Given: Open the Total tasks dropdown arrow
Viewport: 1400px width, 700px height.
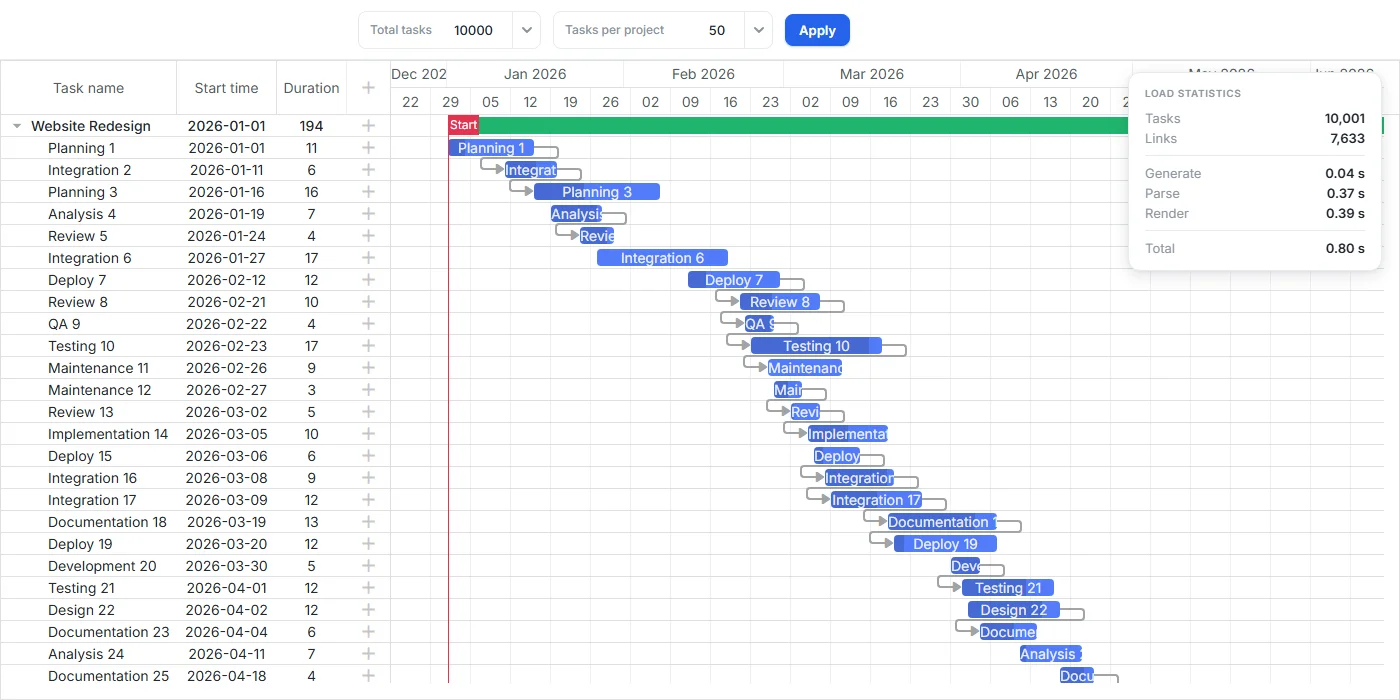Looking at the screenshot, I should pyautogui.click(x=526, y=30).
